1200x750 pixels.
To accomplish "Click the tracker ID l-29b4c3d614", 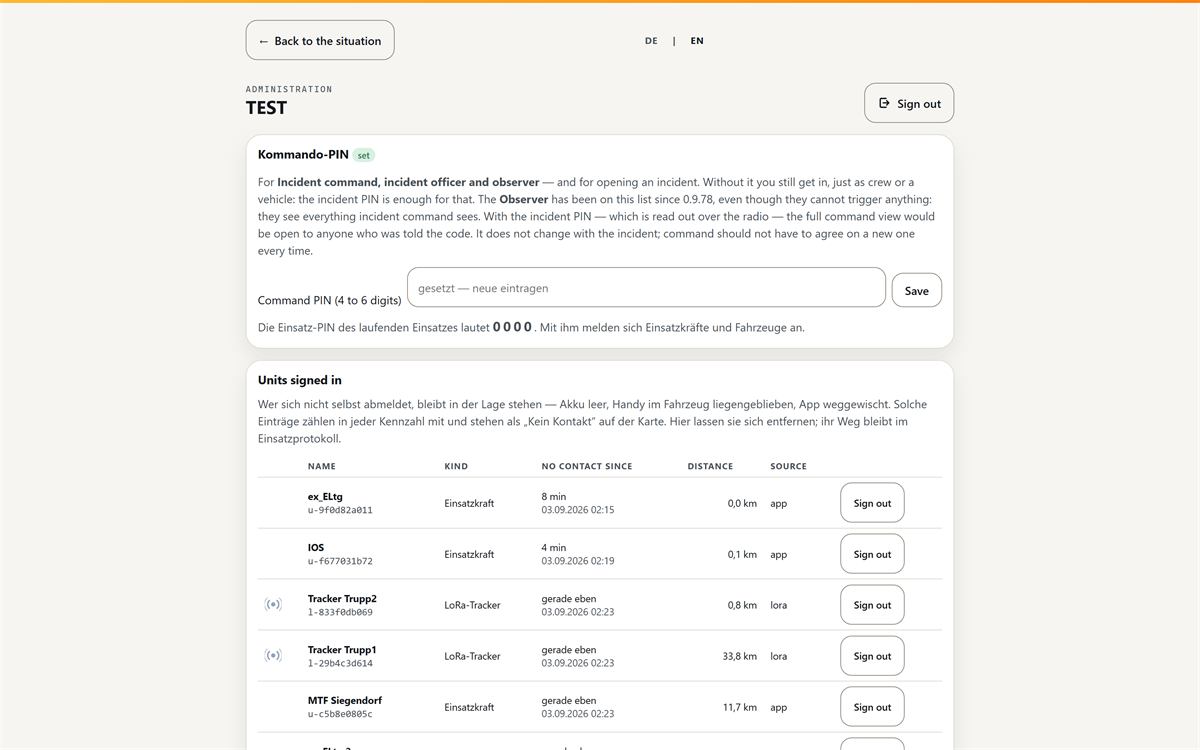I will point(340,663).
